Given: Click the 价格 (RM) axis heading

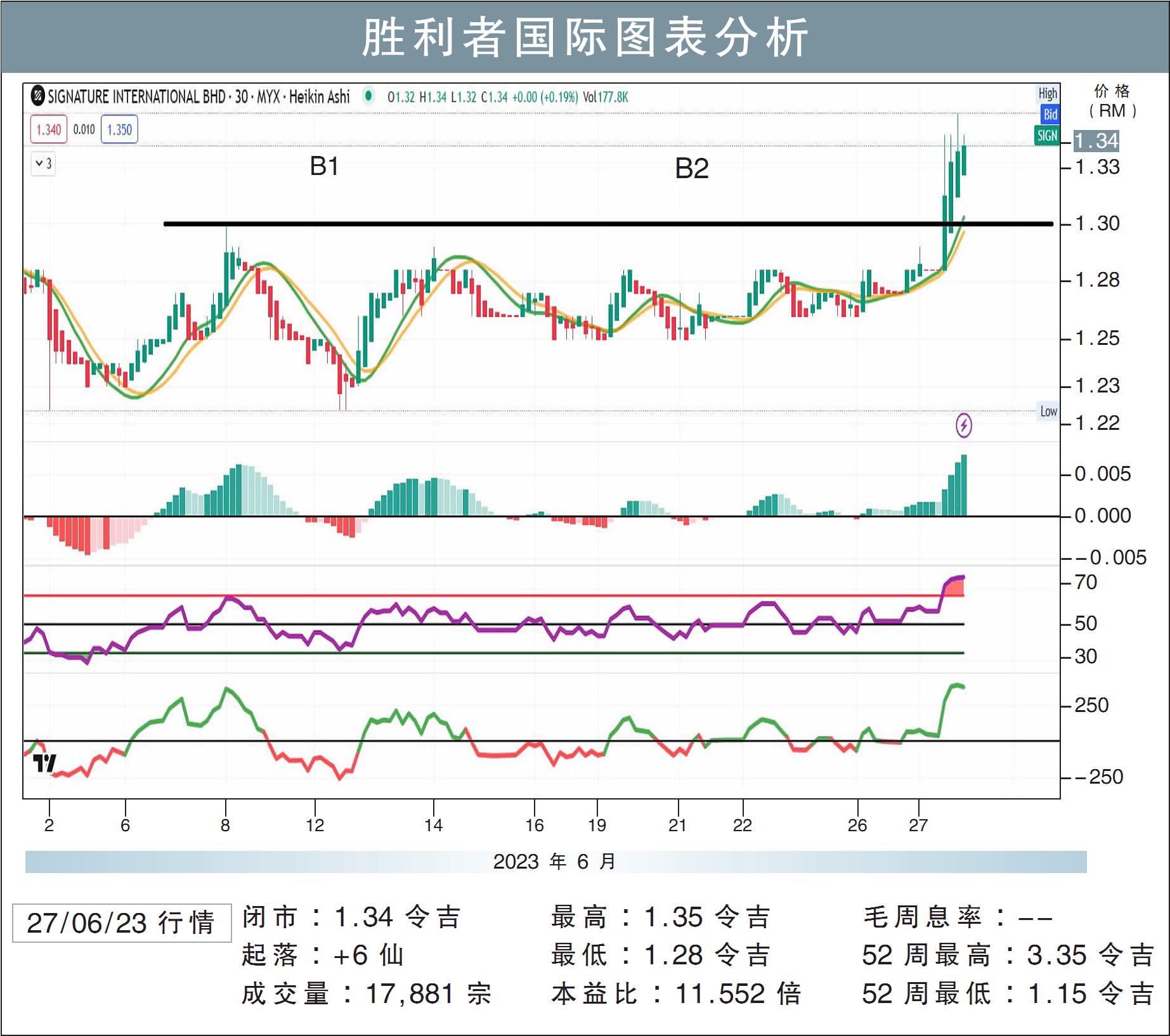Looking at the screenshot, I should [1112, 101].
